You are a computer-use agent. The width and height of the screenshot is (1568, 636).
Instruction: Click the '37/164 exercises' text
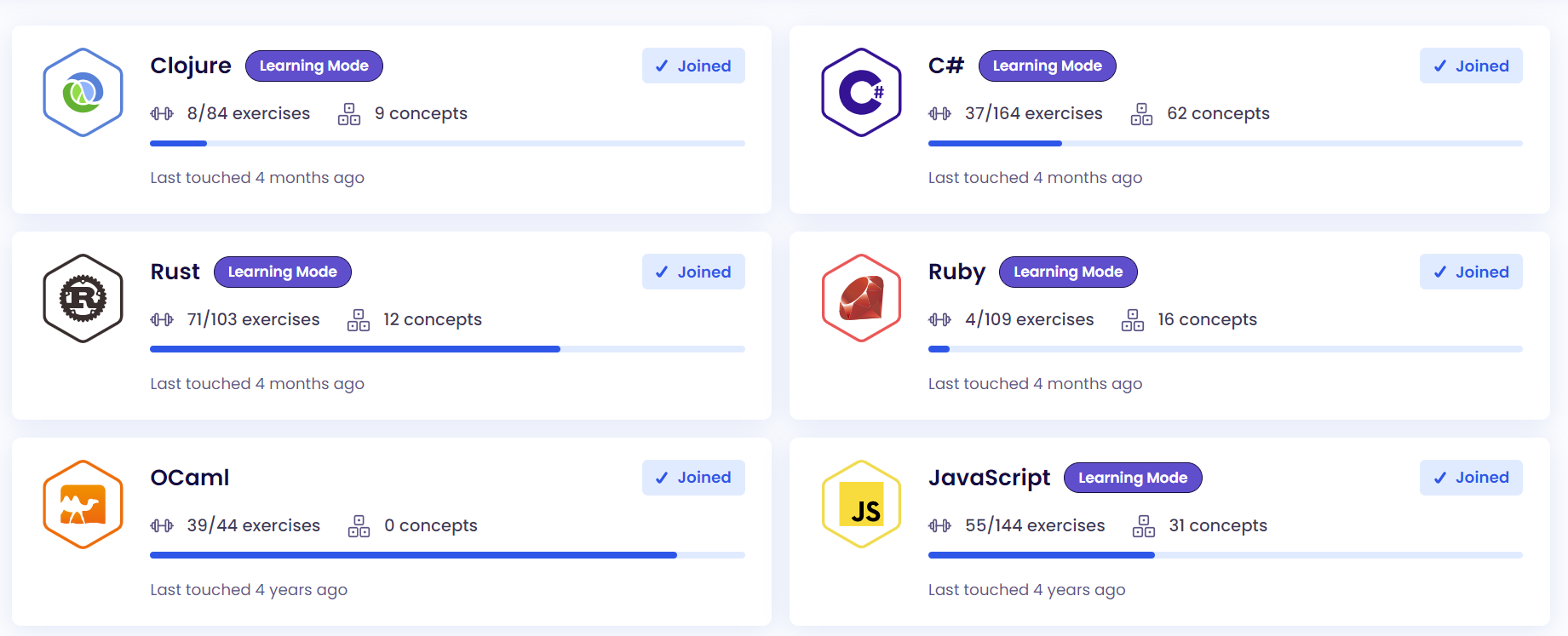coord(1033,113)
